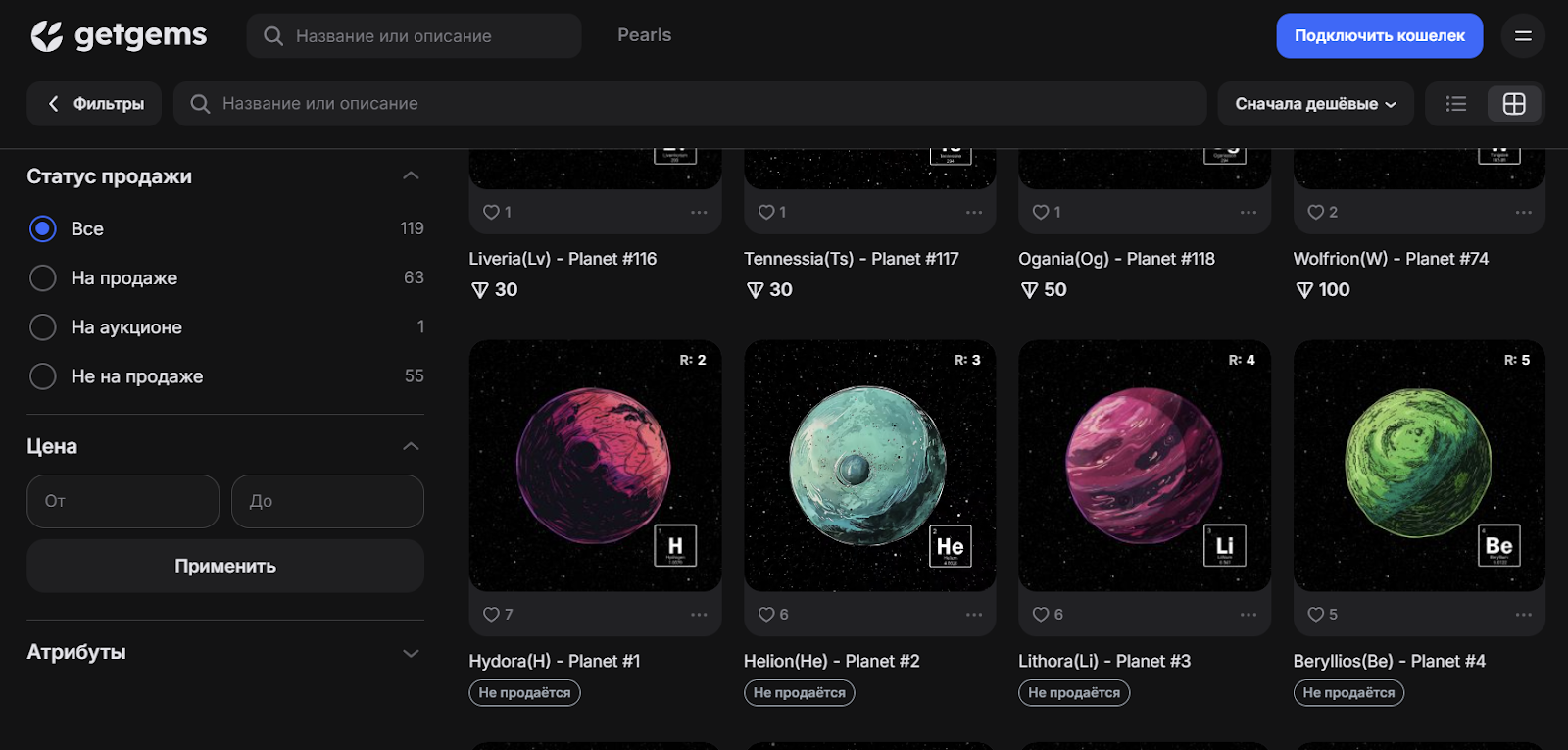
Task: Open the 'Helion(He) - Planet #2' title link
Action: pyautogui.click(x=832, y=662)
